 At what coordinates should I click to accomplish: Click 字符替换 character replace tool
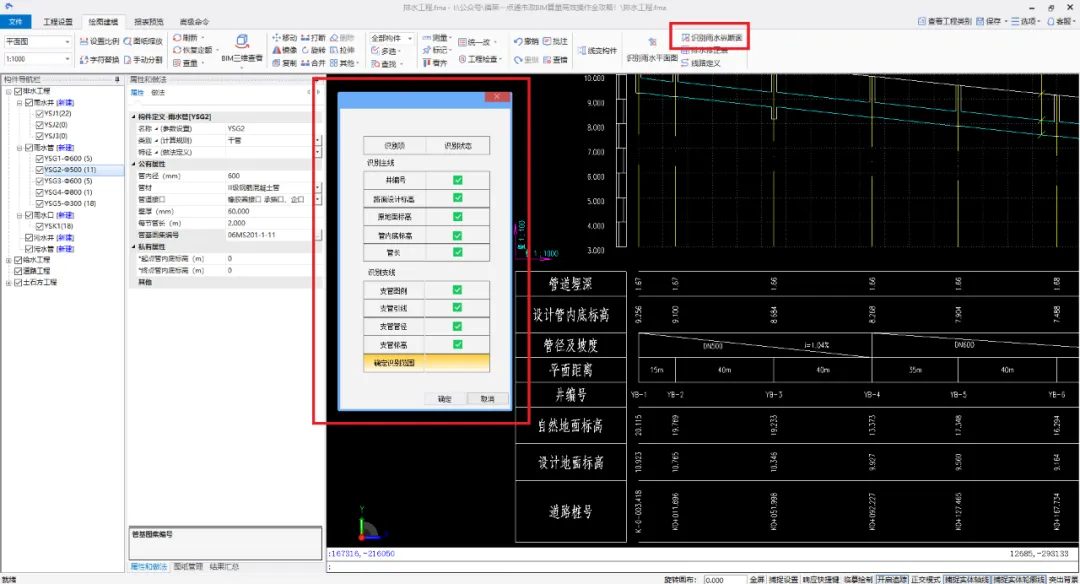100,60
